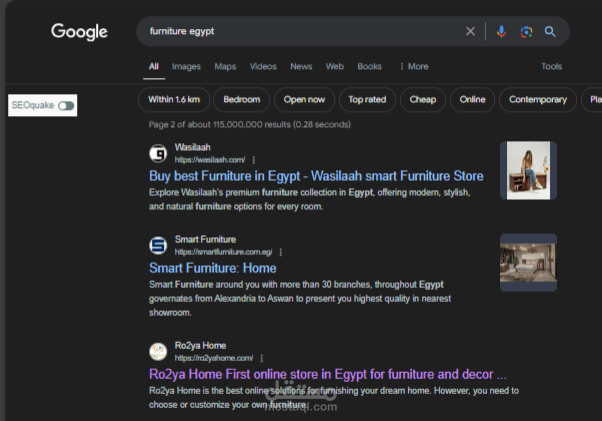Image resolution: width=602 pixels, height=421 pixels.
Task: Click the Wasilaah site favicon
Action: point(158,153)
